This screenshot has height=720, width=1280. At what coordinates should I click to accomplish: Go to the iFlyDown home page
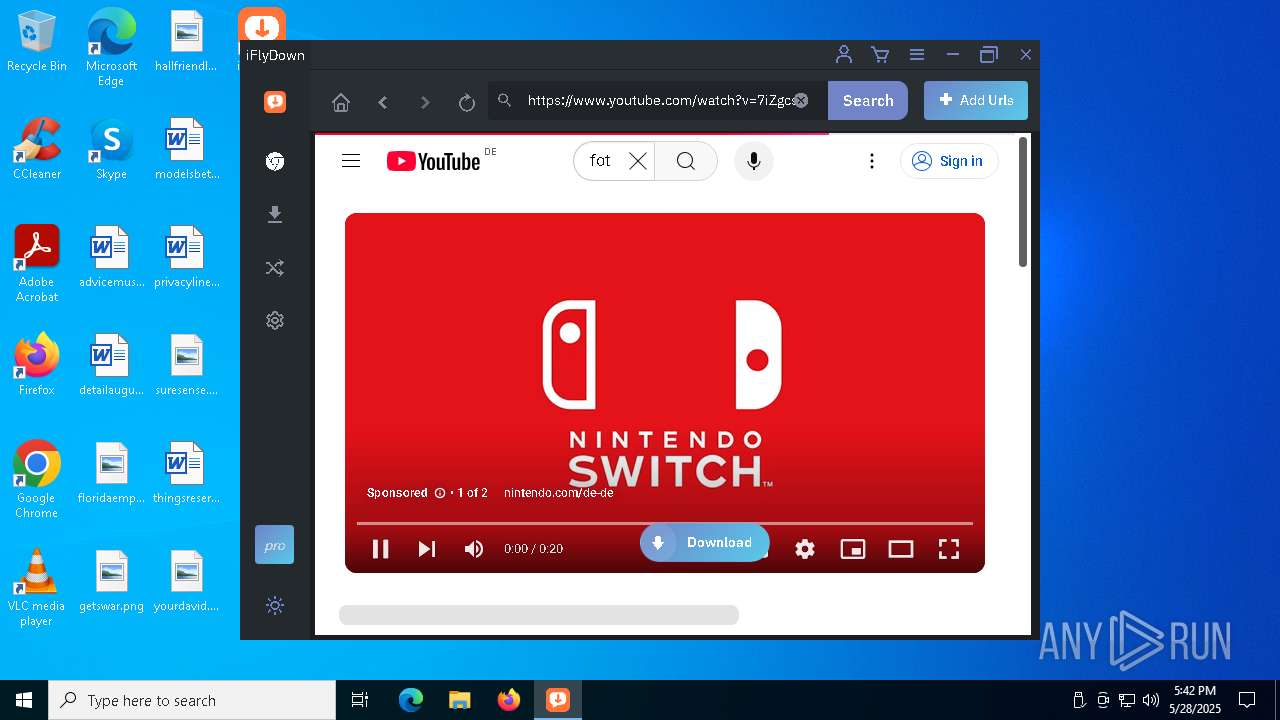coord(341,102)
